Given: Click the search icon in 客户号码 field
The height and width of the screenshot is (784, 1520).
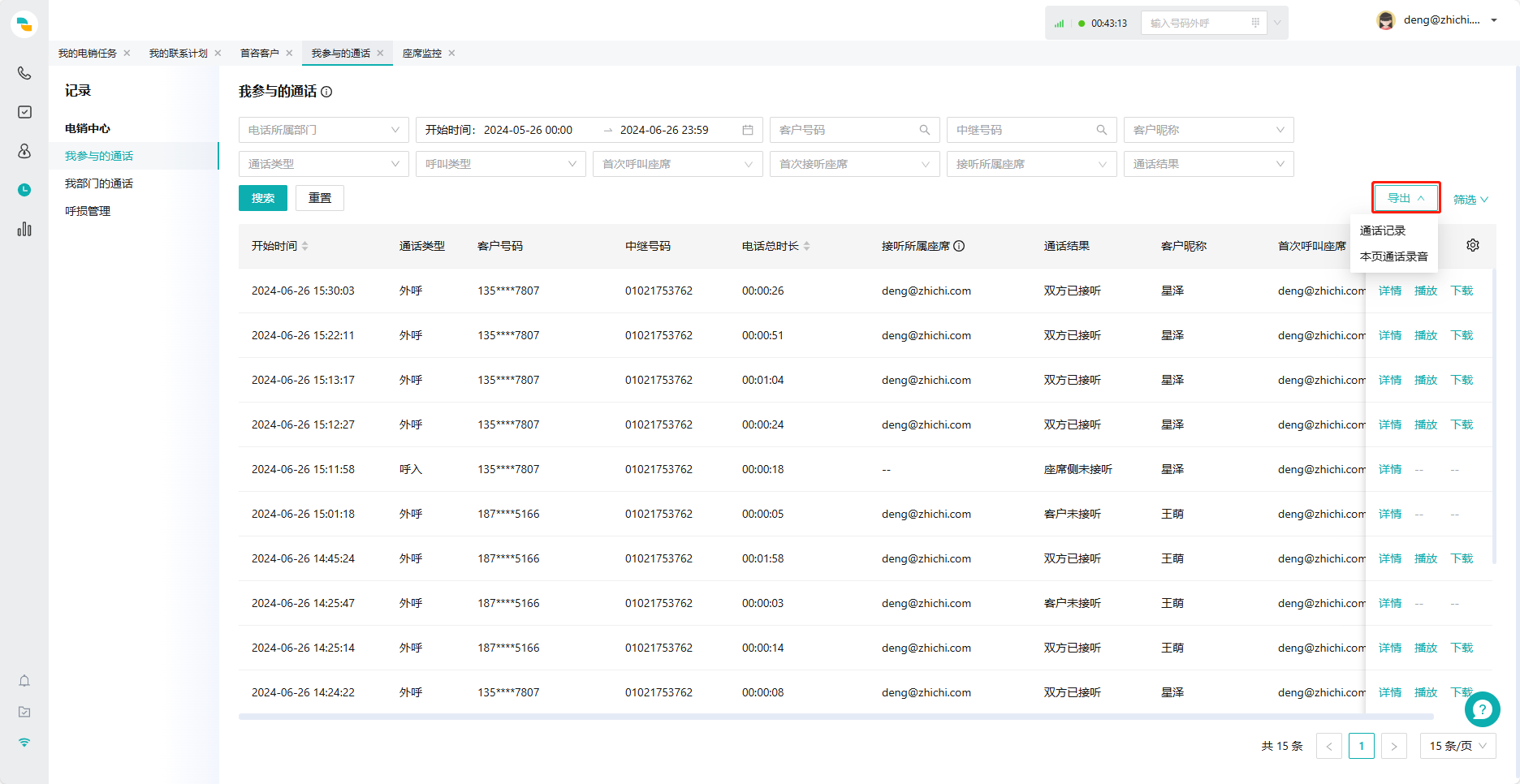Looking at the screenshot, I should pyautogui.click(x=925, y=130).
